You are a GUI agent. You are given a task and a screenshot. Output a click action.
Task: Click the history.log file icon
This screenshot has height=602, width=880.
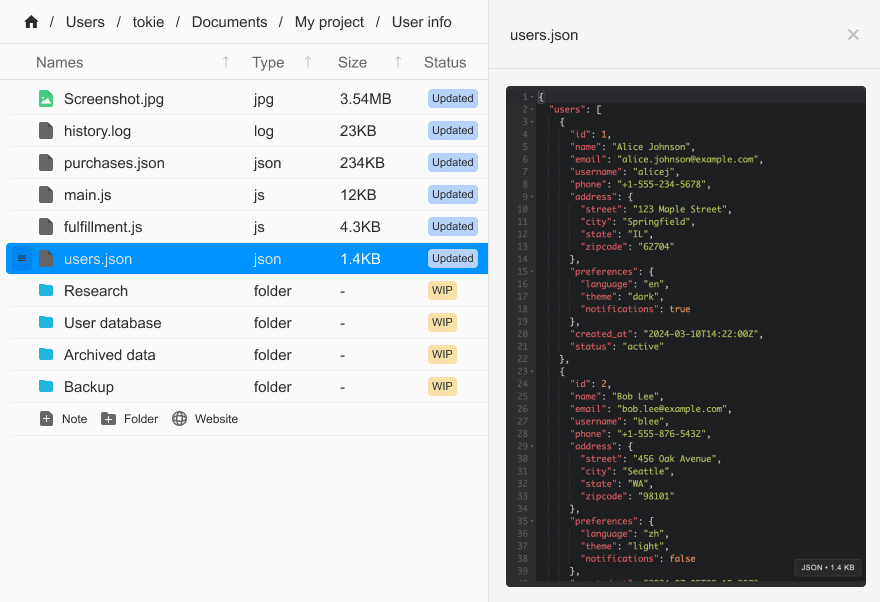coord(46,131)
